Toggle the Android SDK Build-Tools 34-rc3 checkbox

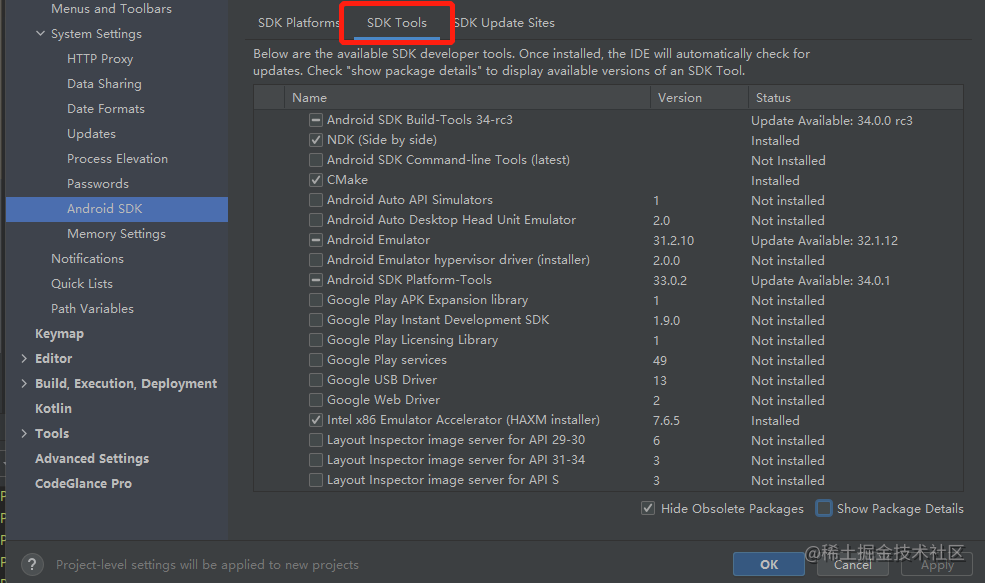click(x=316, y=120)
